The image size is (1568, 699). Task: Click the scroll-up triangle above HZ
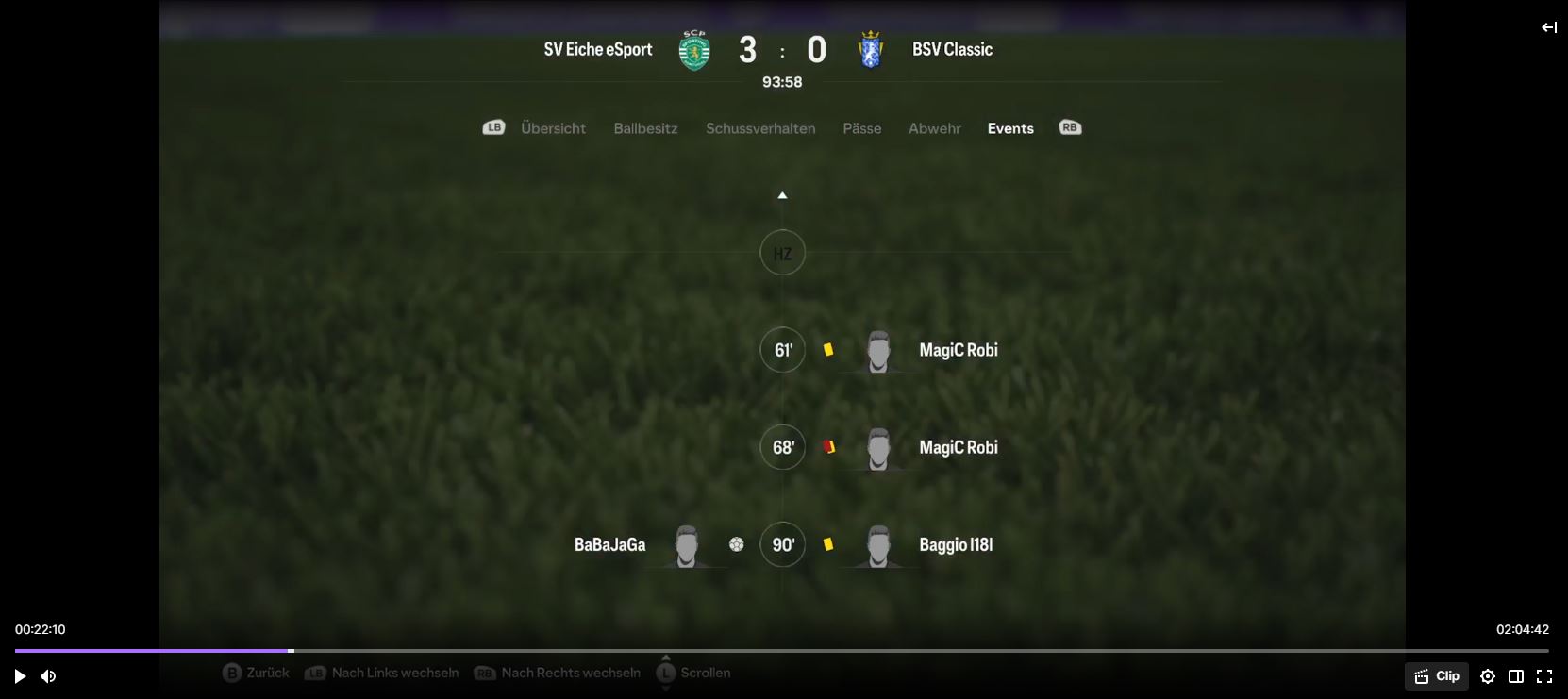click(782, 195)
